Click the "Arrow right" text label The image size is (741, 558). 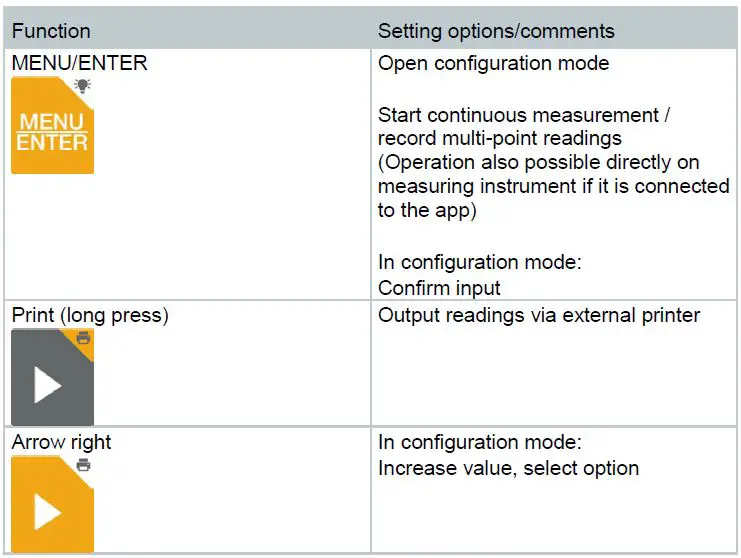(62, 442)
